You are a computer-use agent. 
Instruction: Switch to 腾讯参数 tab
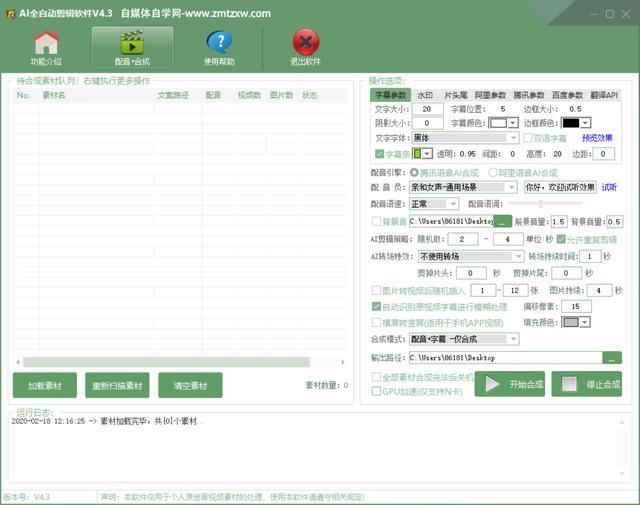coord(529,95)
